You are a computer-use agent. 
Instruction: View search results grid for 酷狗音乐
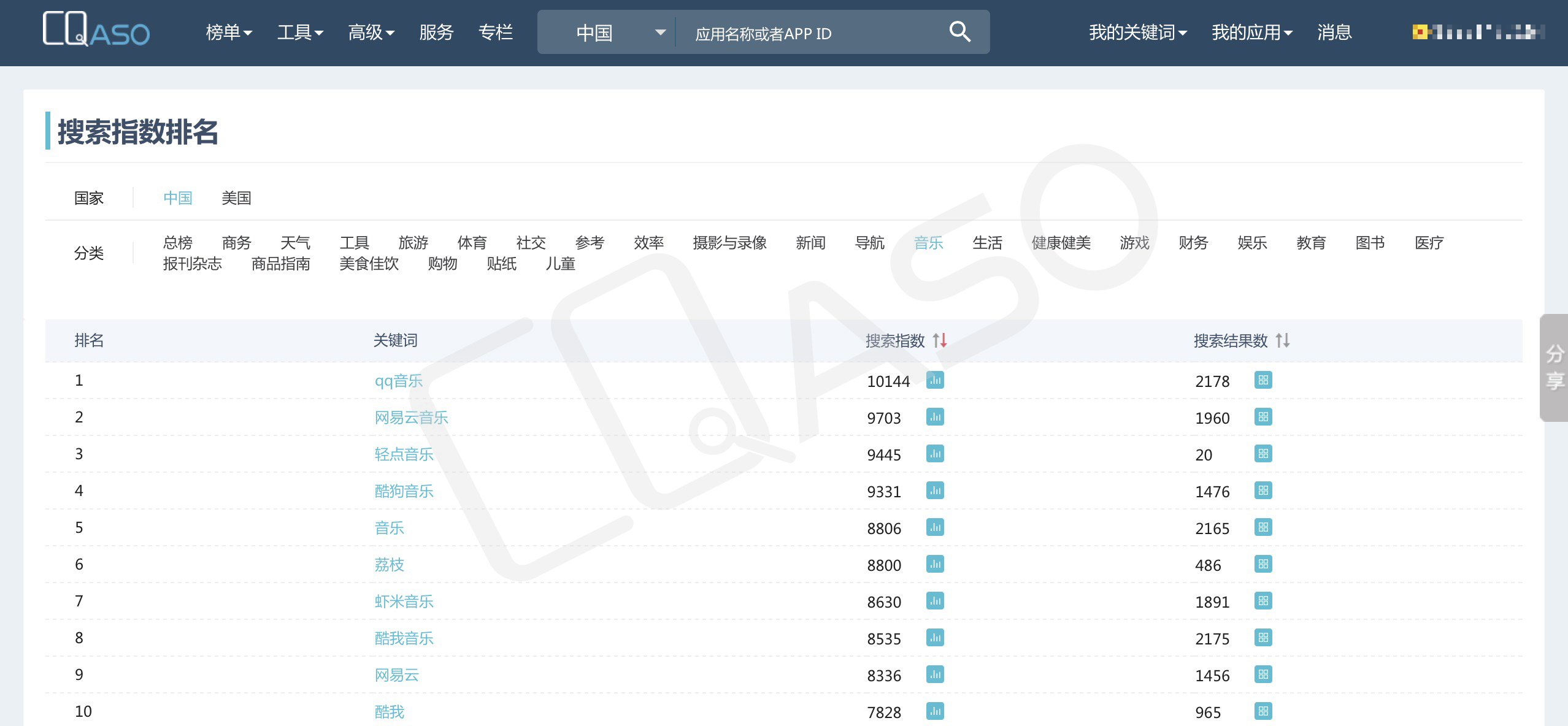click(1263, 491)
